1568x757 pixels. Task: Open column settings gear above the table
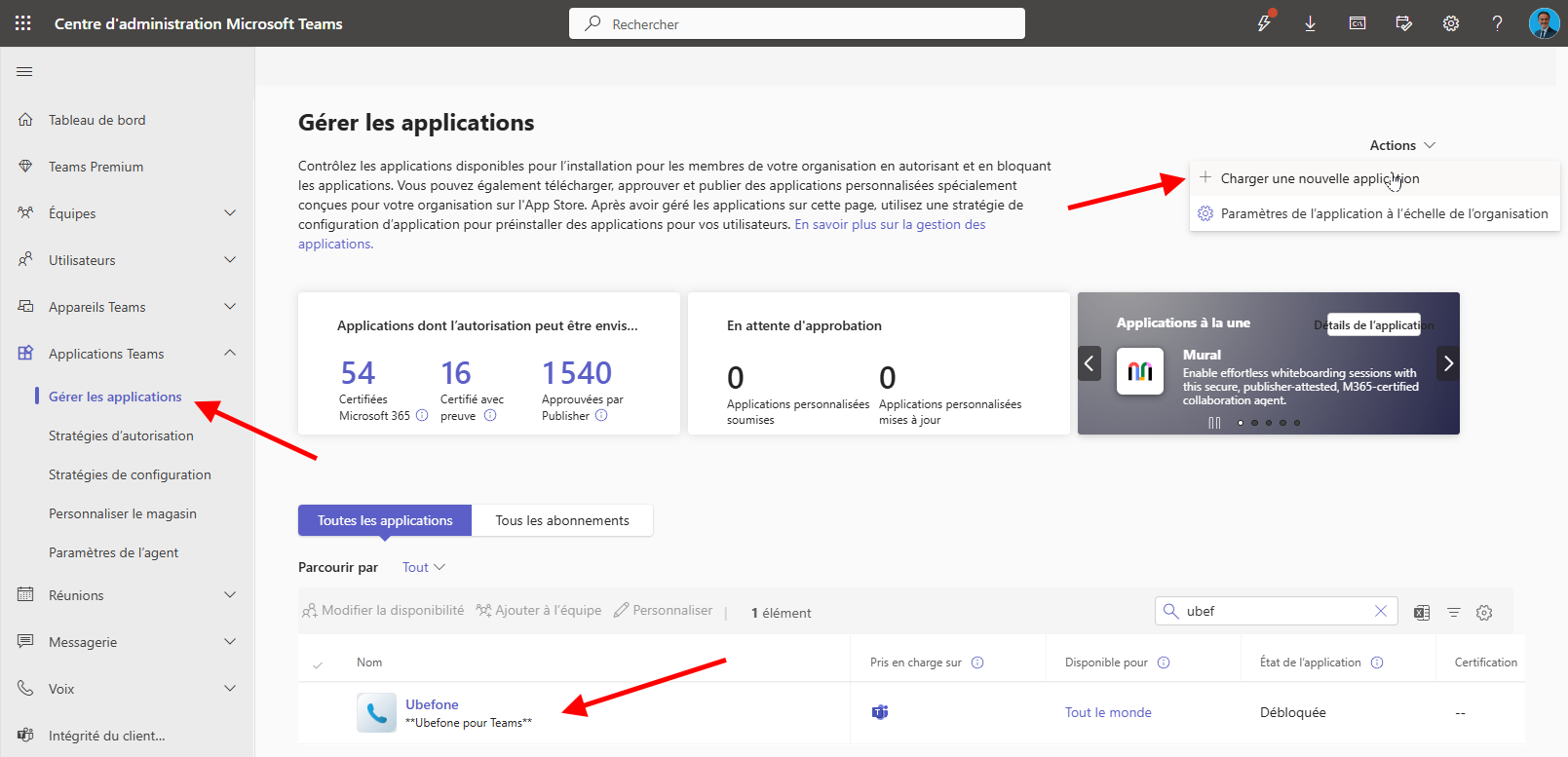coord(1484,613)
